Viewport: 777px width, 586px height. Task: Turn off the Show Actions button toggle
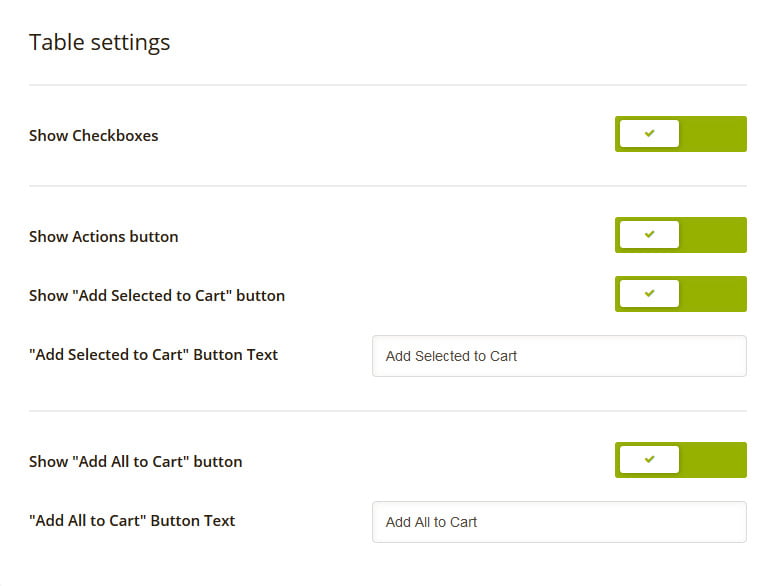coord(680,235)
